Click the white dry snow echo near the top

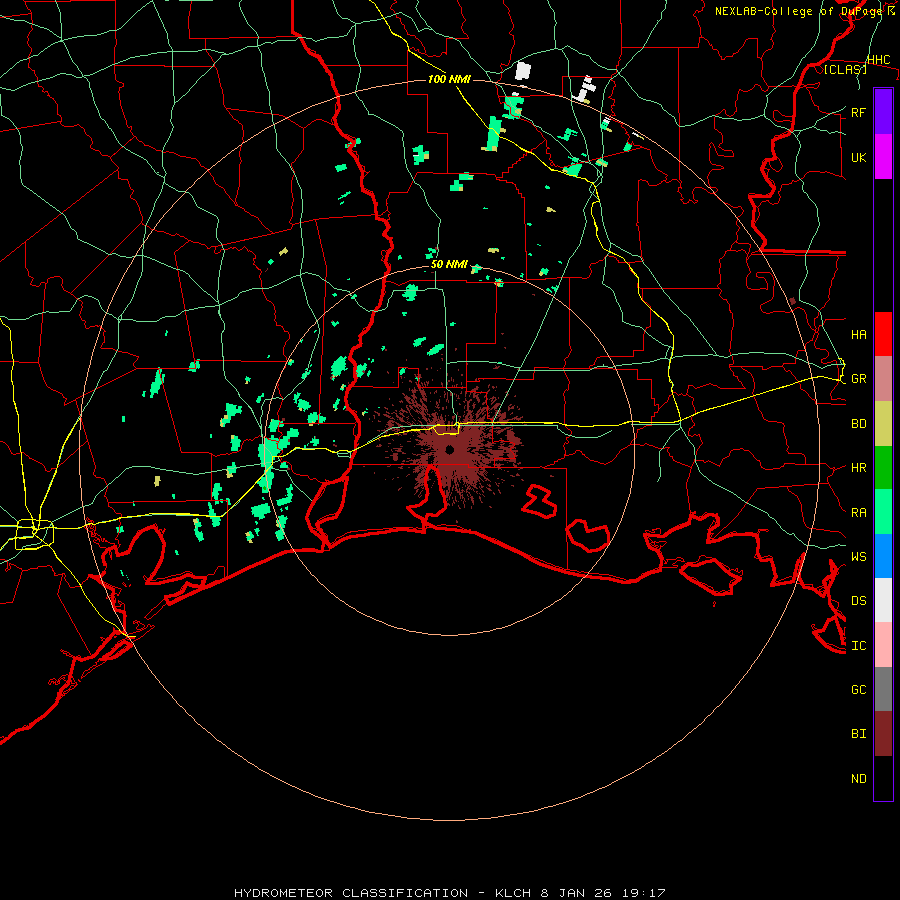(x=522, y=71)
